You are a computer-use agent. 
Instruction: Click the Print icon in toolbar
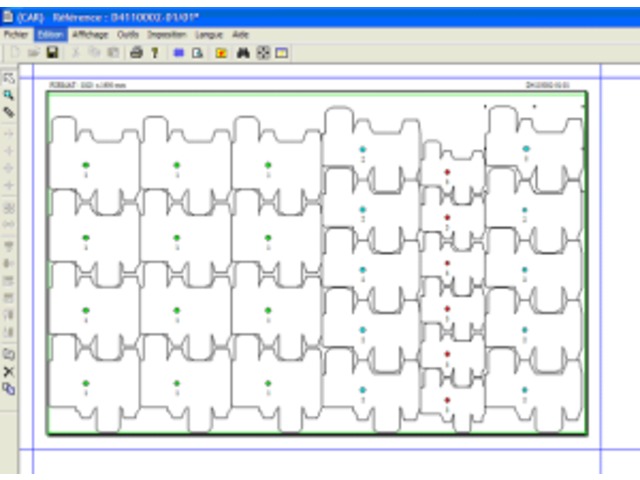(x=136, y=52)
